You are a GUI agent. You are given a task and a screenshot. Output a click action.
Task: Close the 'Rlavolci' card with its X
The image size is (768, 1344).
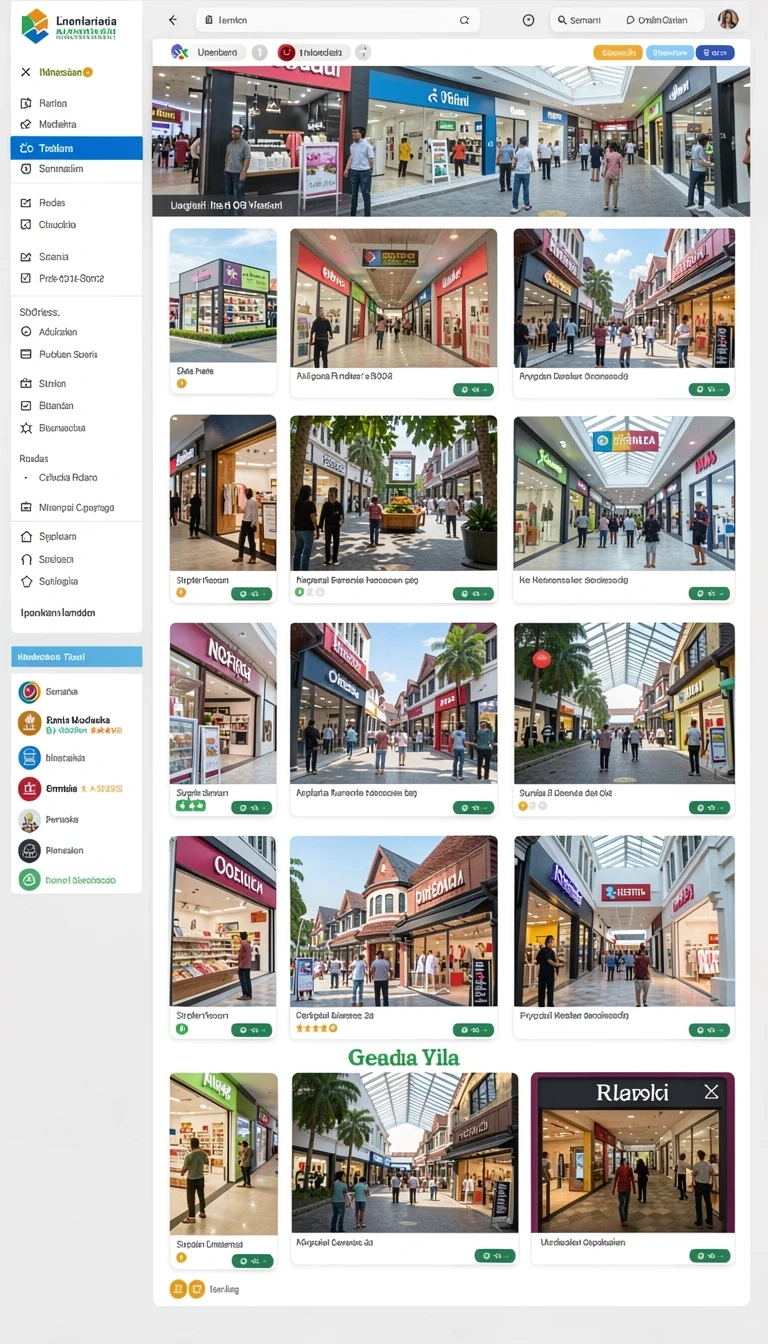coord(711,1092)
